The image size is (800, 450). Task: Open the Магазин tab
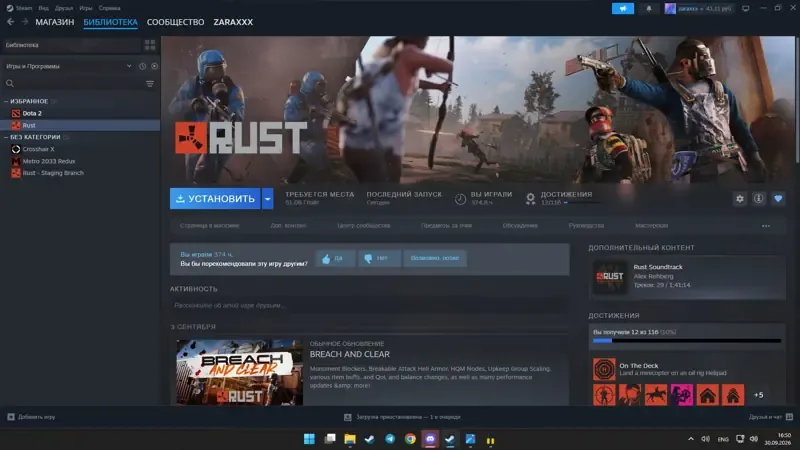click(x=55, y=22)
